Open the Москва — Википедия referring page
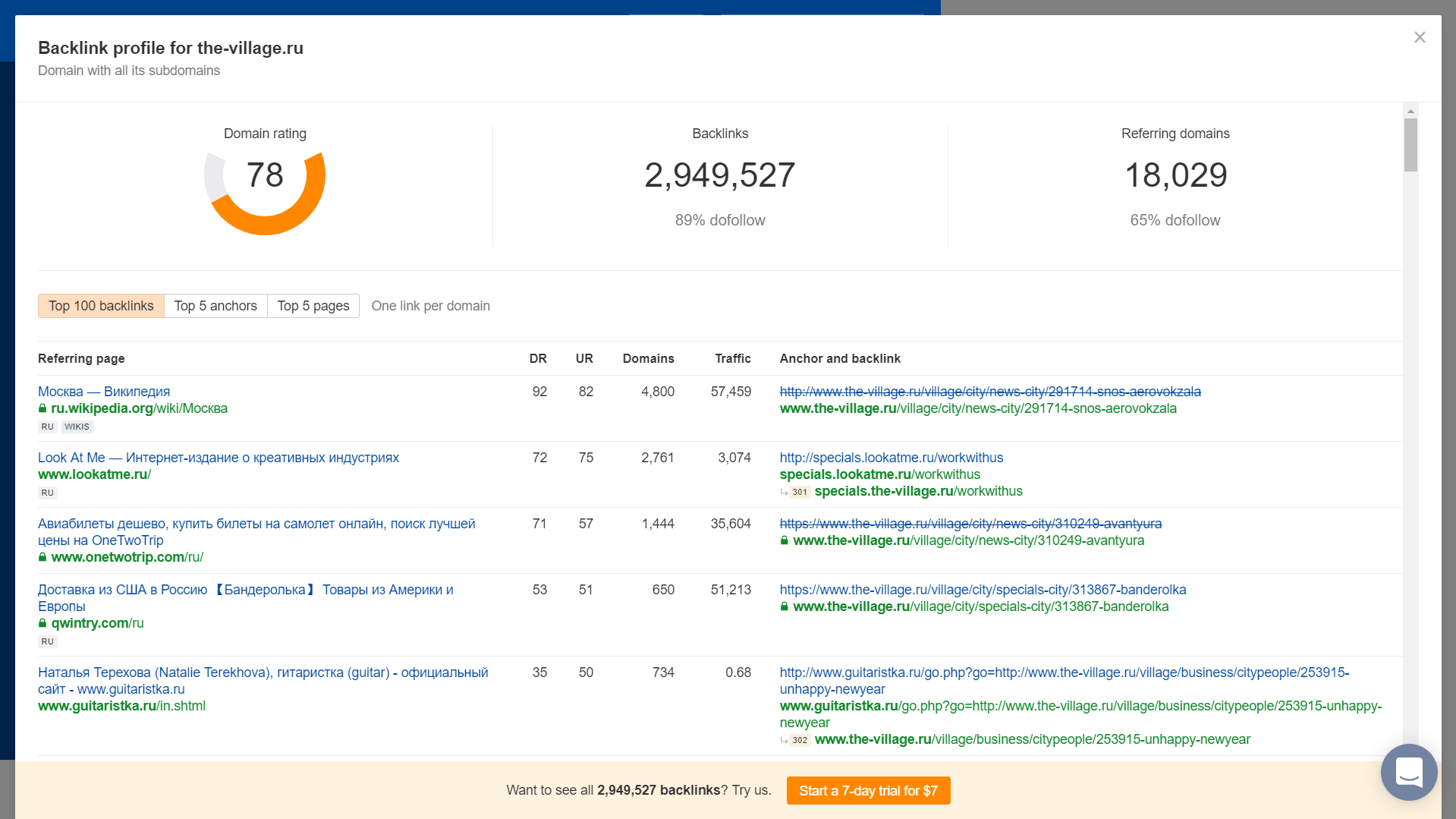The image size is (1456, 819). 104,392
